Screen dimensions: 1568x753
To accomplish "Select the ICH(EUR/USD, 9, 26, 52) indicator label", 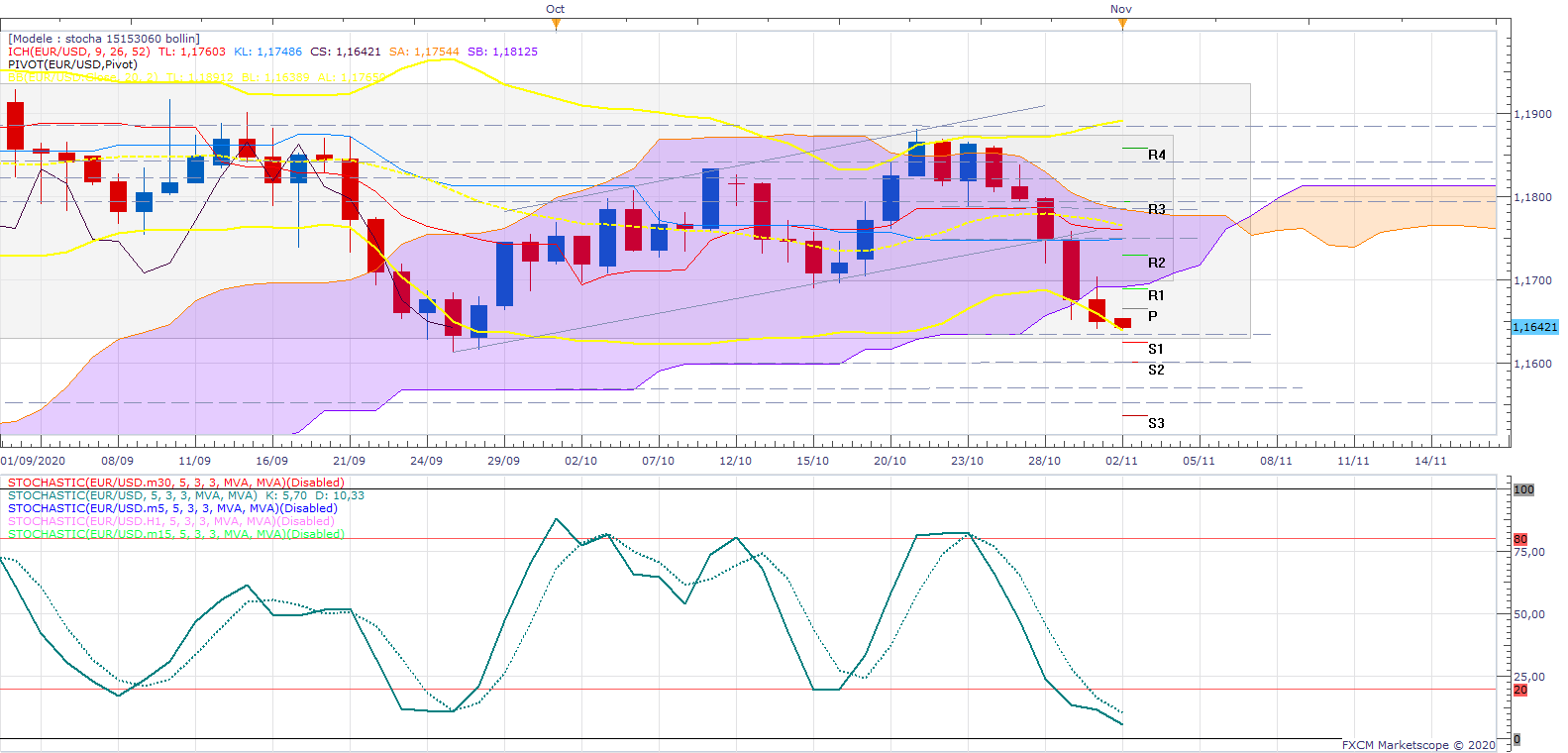I will click(x=79, y=52).
